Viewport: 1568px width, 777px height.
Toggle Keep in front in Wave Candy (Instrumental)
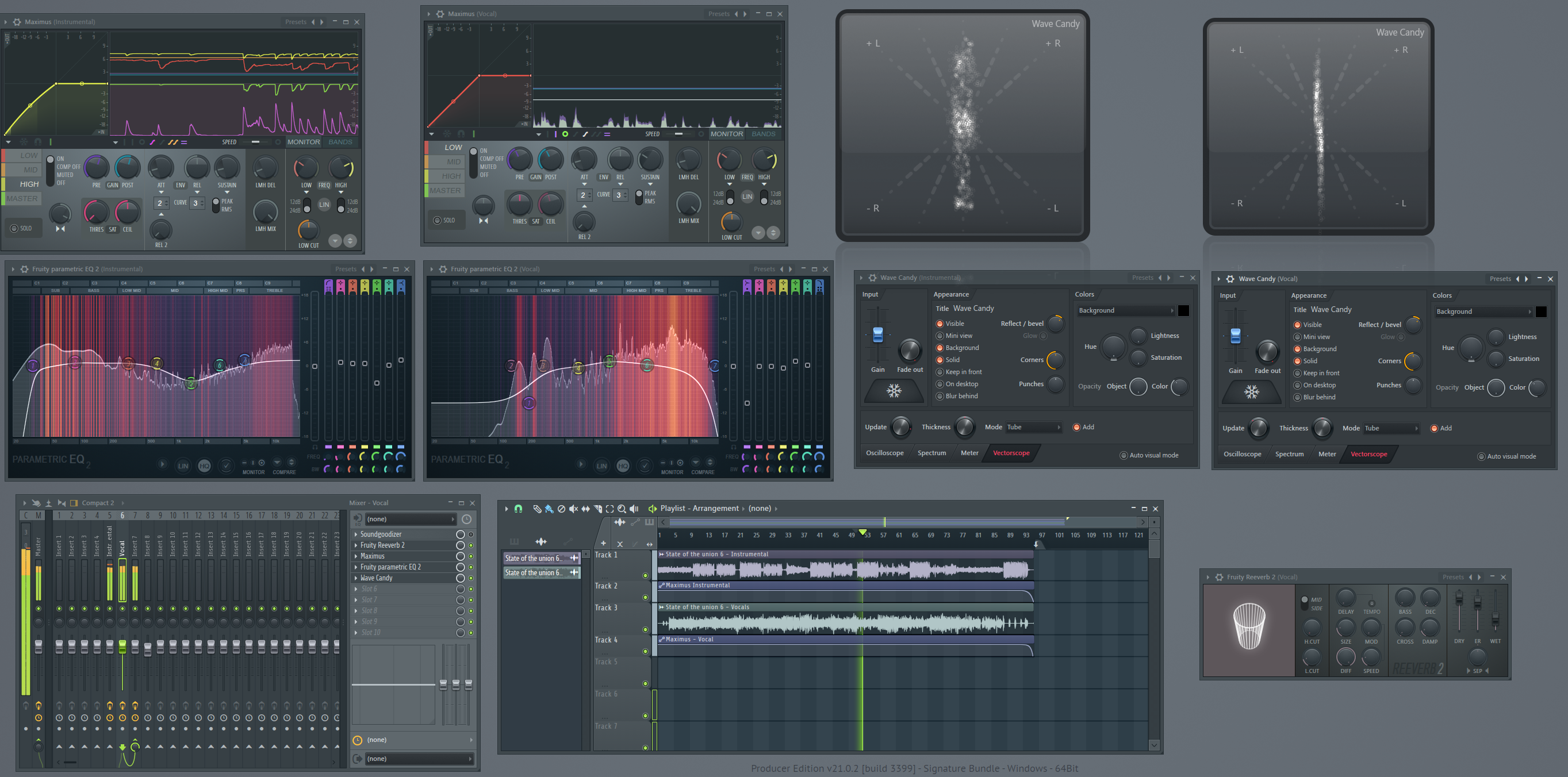pyautogui.click(x=959, y=372)
